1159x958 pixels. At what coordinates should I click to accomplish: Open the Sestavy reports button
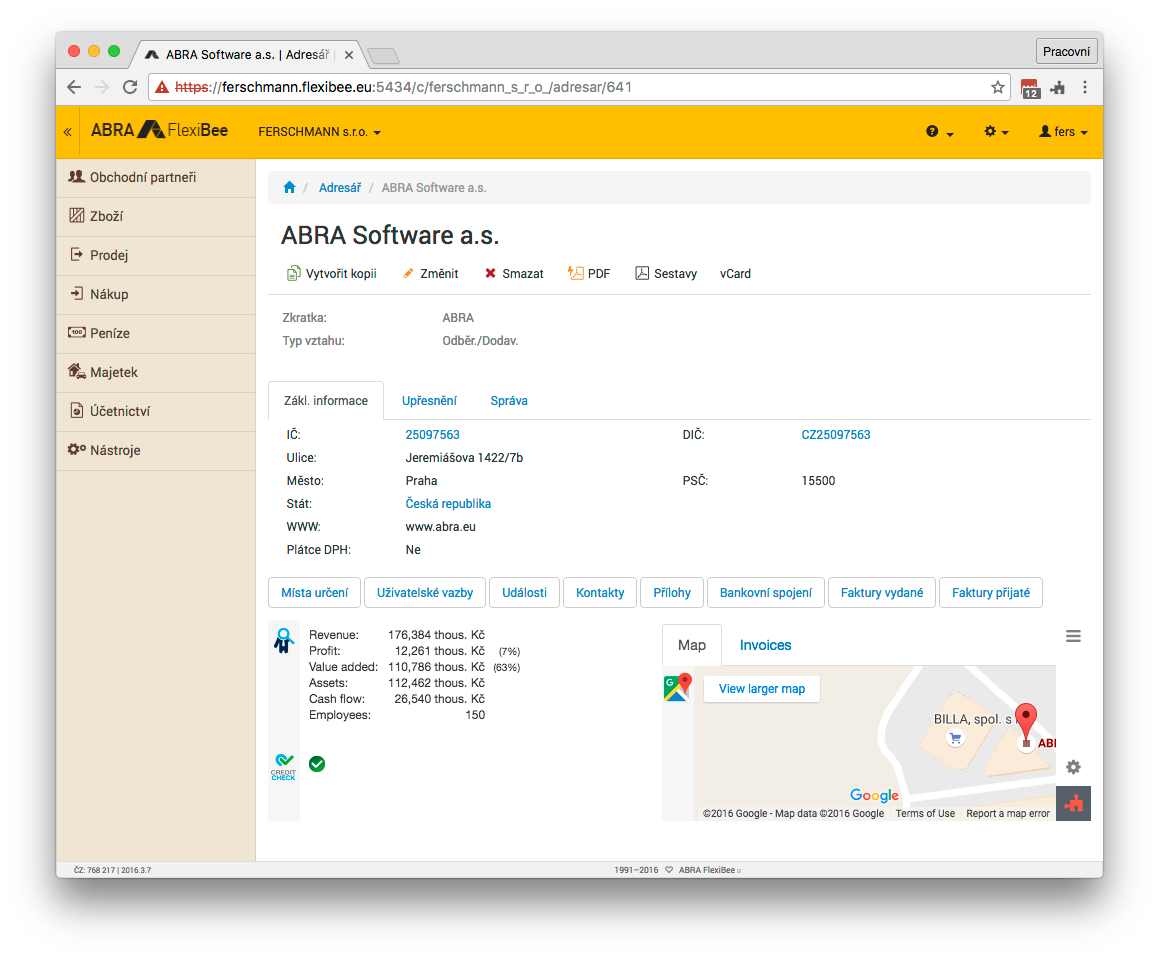click(666, 274)
